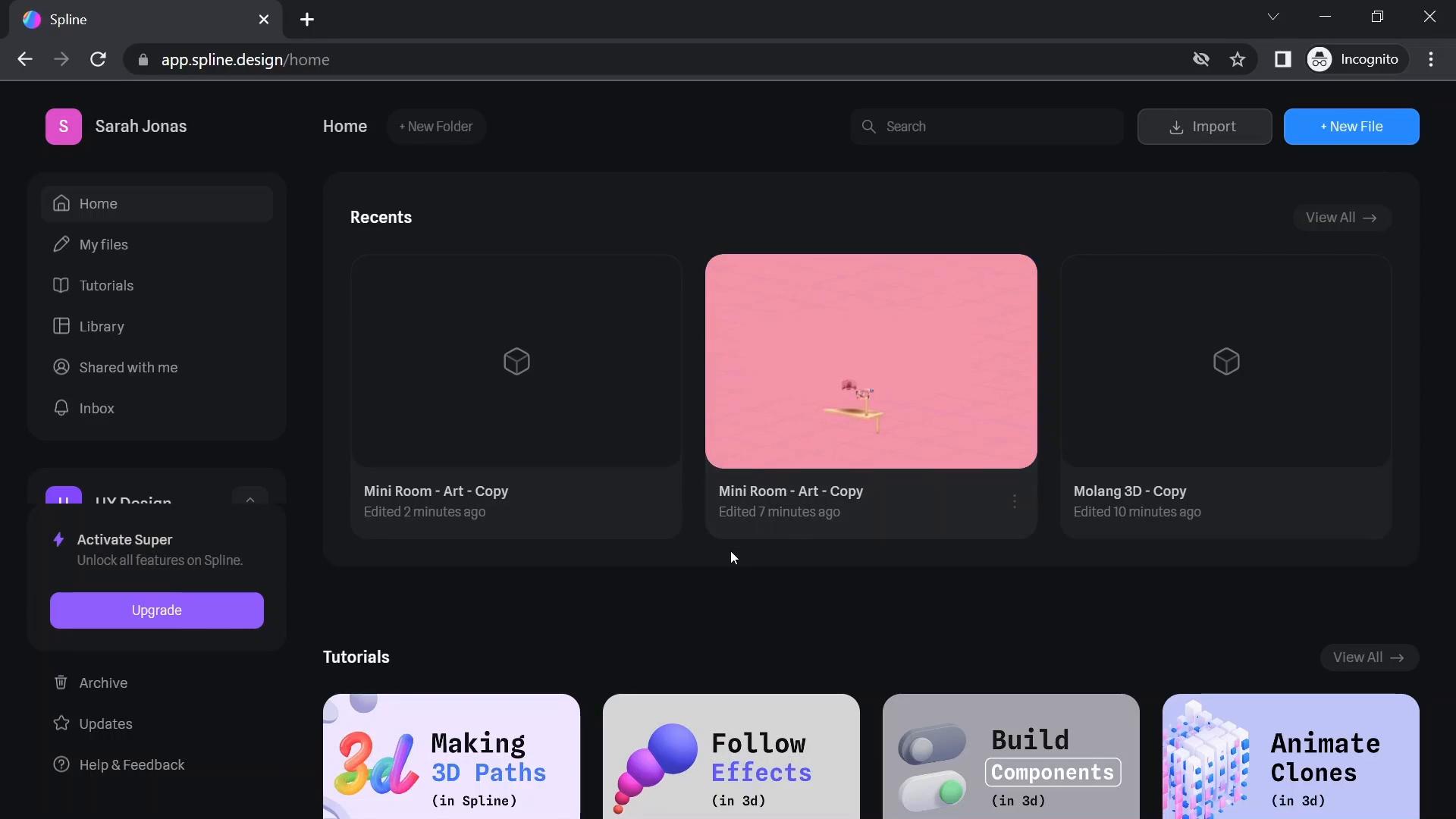Select the Updates sidebar icon
Image resolution: width=1456 pixels, height=819 pixels.
(61, 724)
